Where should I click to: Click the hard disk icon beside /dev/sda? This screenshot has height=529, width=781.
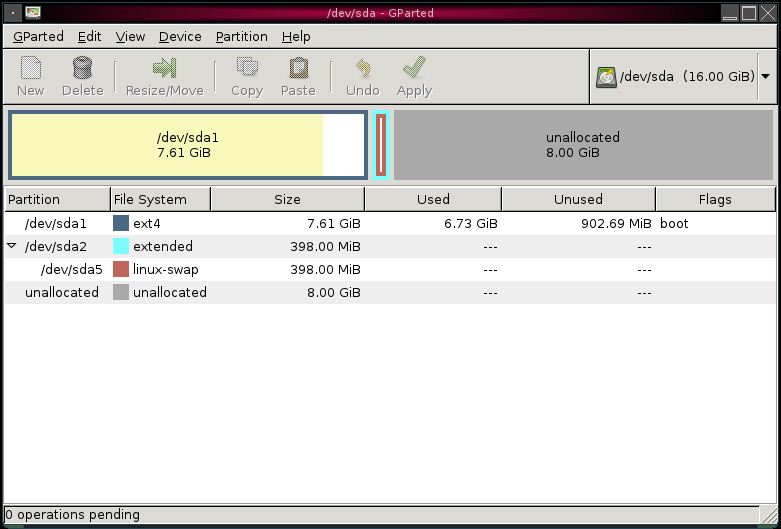tap(606, 77)
